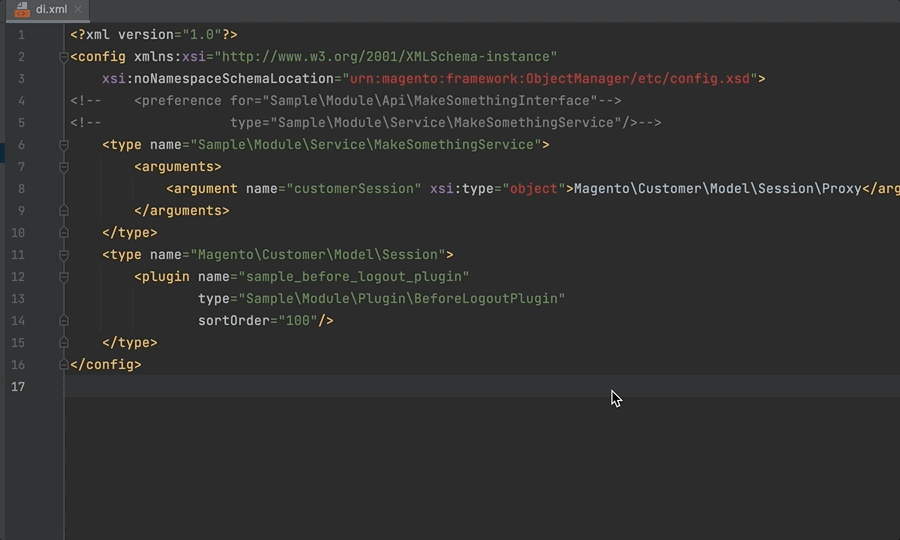Screen dimensions: 900x540
Task: Click the plugin end fold marker on line 14
Action: 64,321
